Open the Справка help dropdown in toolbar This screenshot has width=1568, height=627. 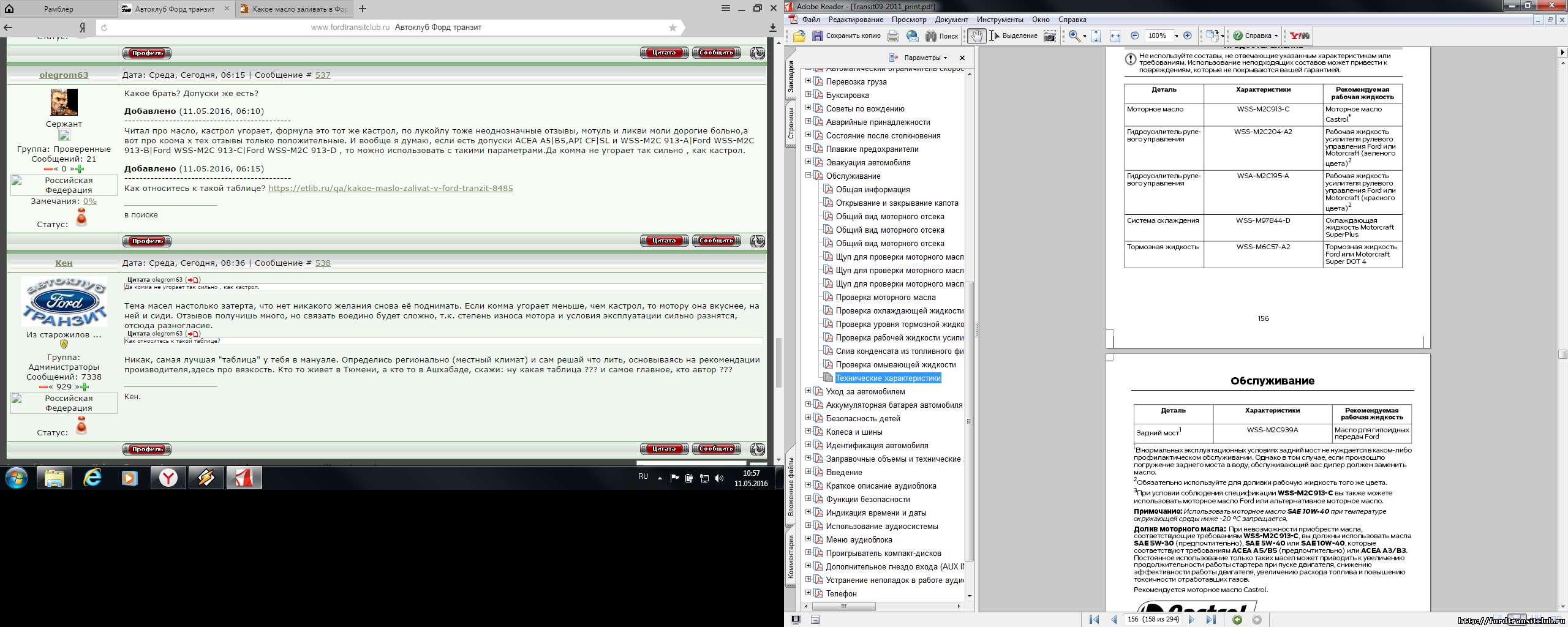point(1256,36)
